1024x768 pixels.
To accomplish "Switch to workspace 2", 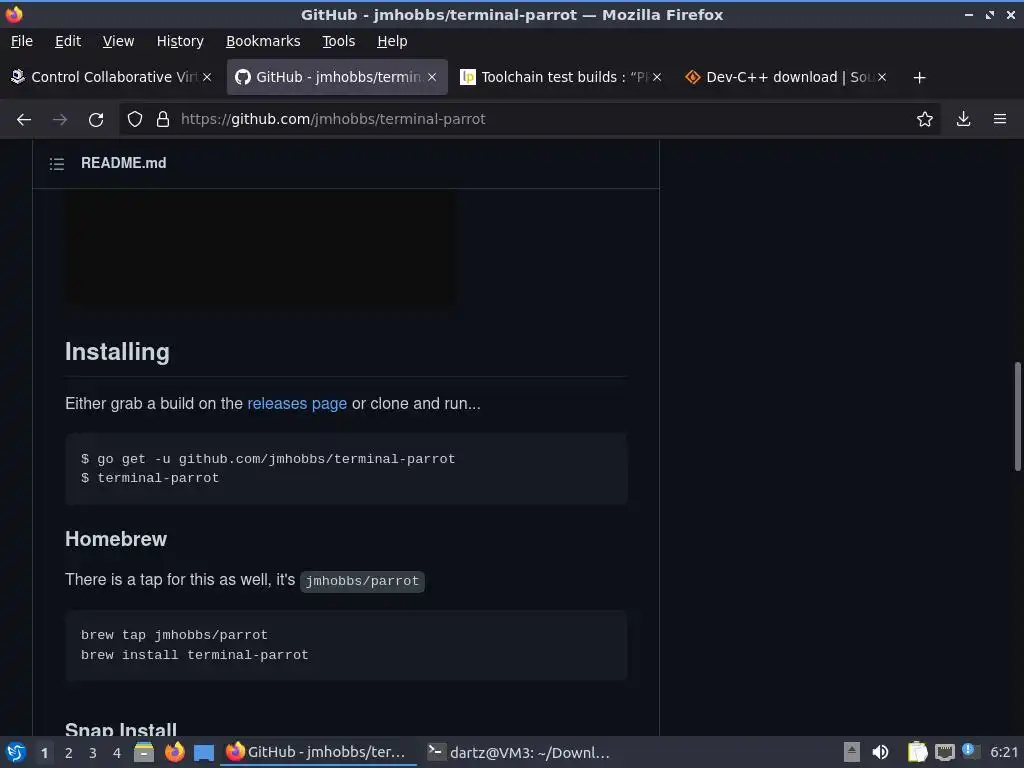I will pyautogui.click(x=69, y=753).
